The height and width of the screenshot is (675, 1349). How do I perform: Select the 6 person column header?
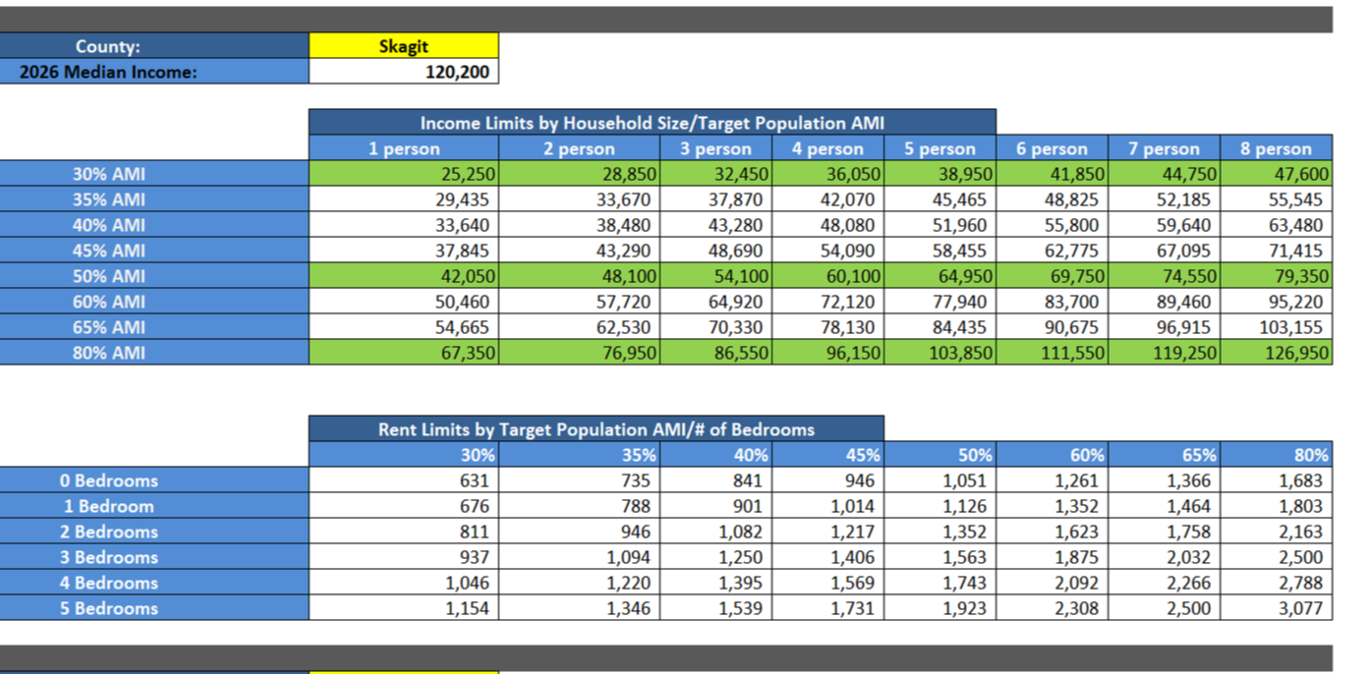pyautogui.click(x=1051, y=148)
